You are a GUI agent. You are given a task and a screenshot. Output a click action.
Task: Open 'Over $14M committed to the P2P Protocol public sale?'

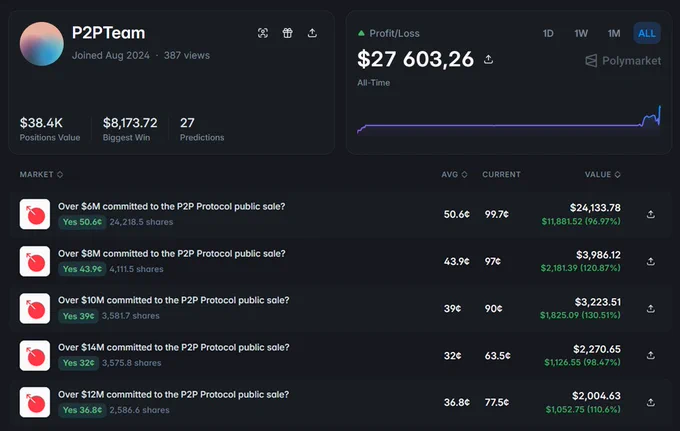[x=173, y=347]
